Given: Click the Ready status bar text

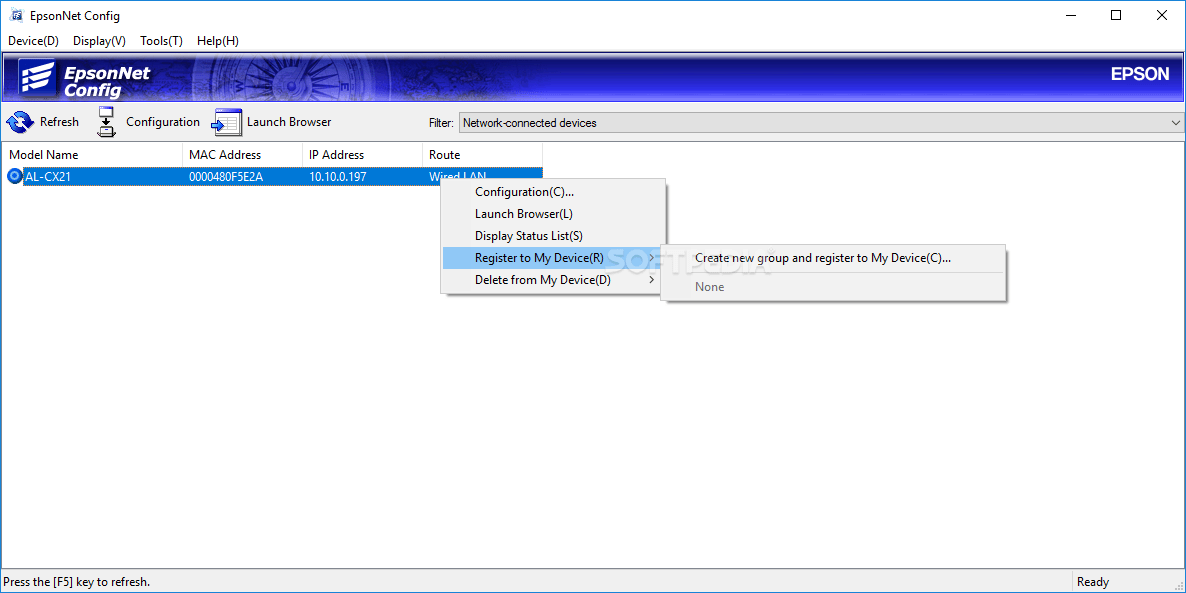Looking at the screenshot, I should click(x=1093, y=582).
